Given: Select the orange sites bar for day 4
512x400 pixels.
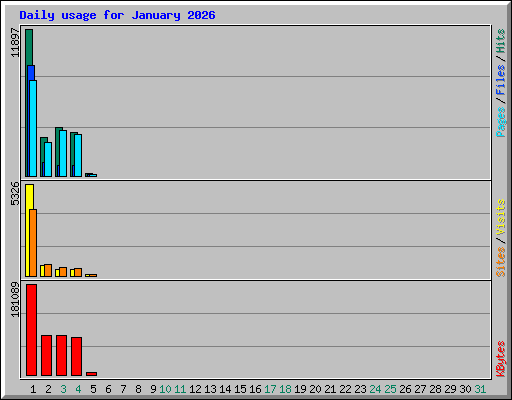Looking at the screenshot, I should 78,272.
